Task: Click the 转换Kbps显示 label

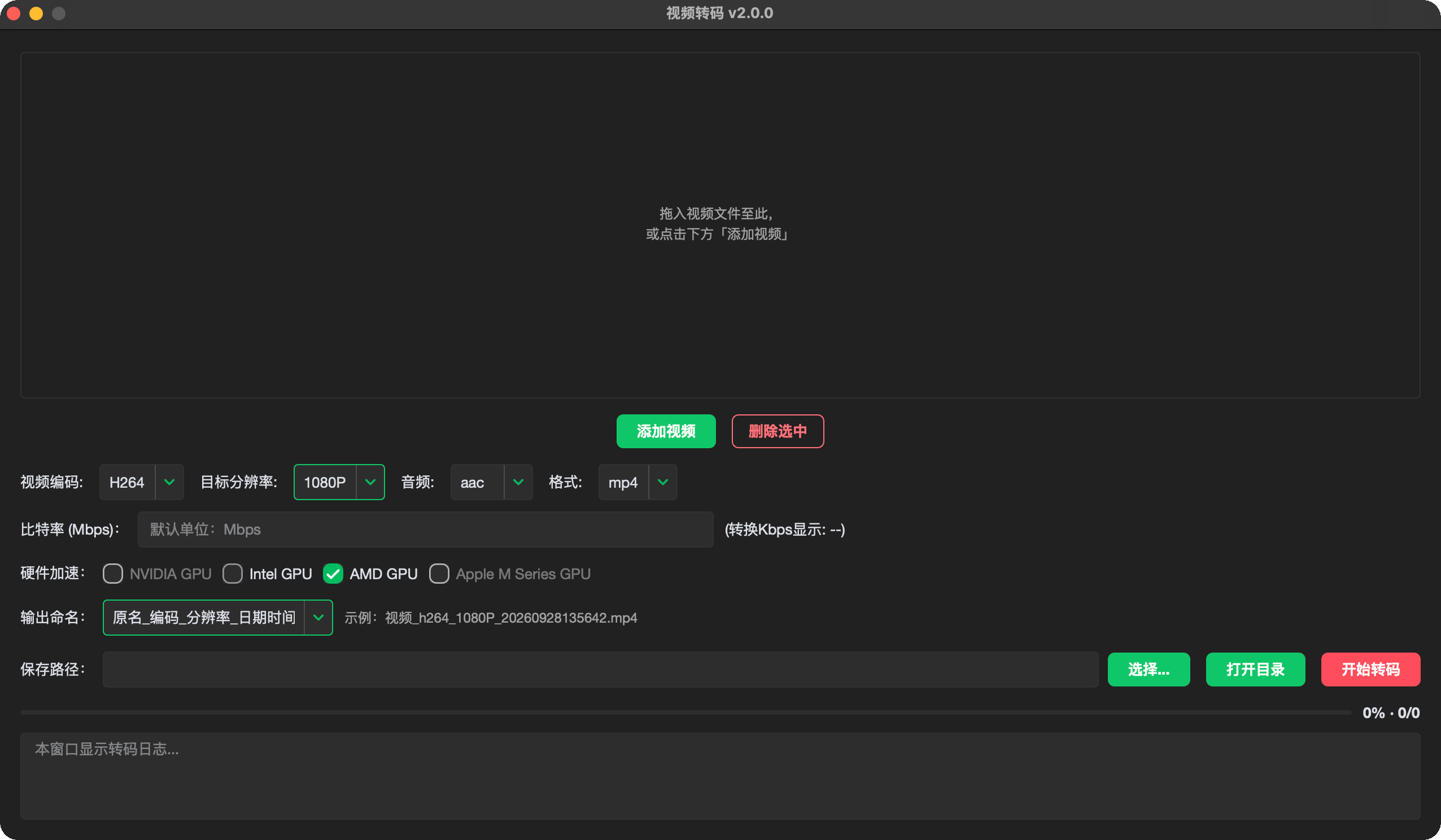Action: pos(784,530)
